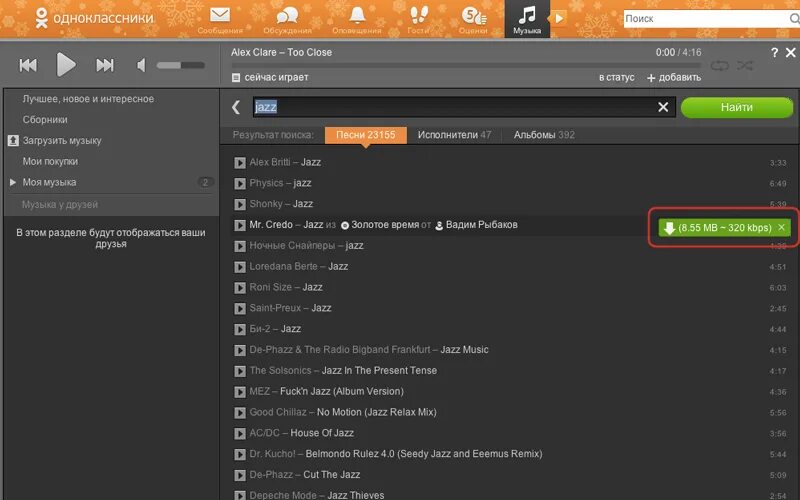Open the Music note tab
Image resolution: width=800 pixels, height=500 pixels.
point(527,19)
